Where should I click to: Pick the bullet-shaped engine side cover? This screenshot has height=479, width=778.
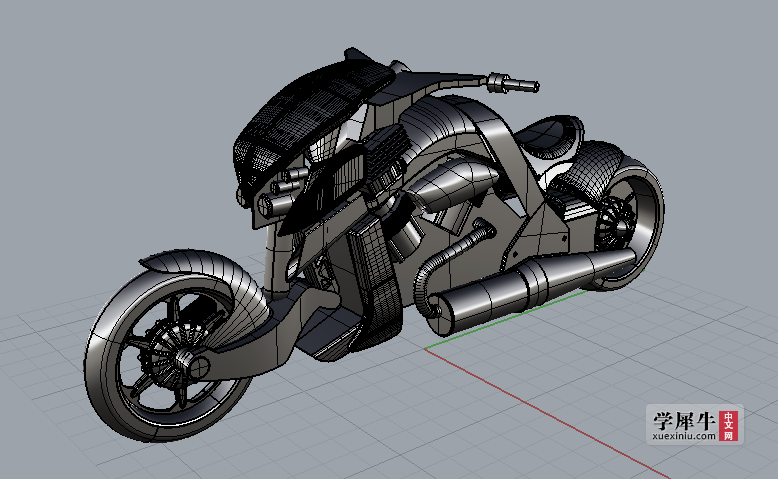(453, 185)
